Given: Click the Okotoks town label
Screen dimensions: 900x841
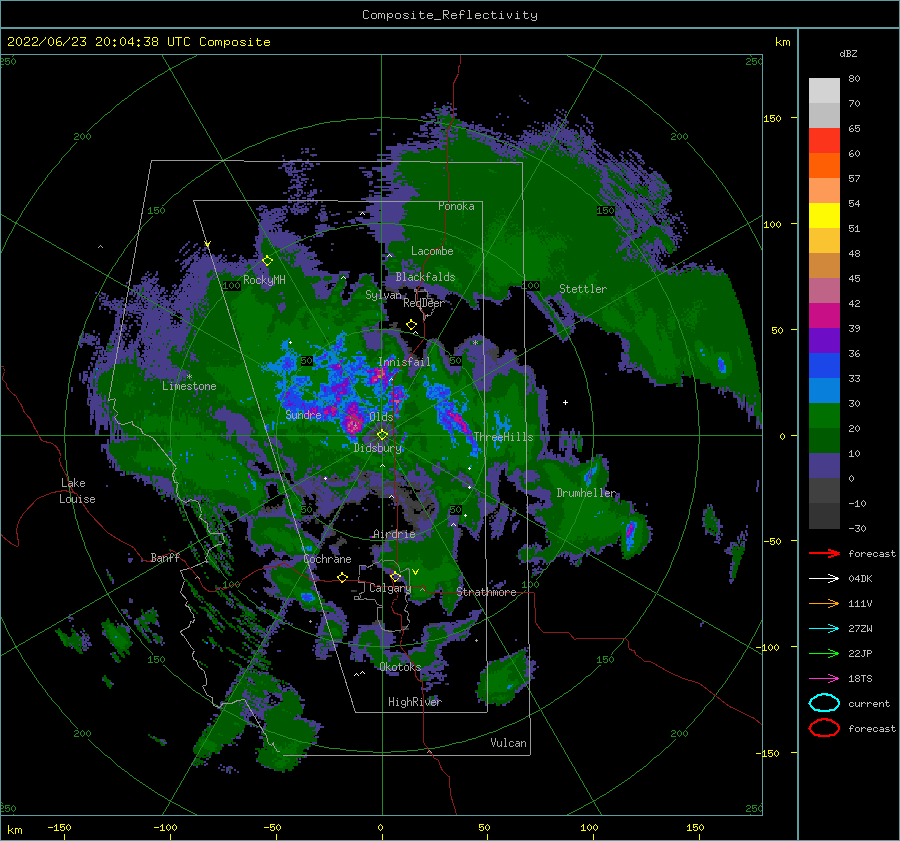Looking at the screenshot, I should 400,667.
